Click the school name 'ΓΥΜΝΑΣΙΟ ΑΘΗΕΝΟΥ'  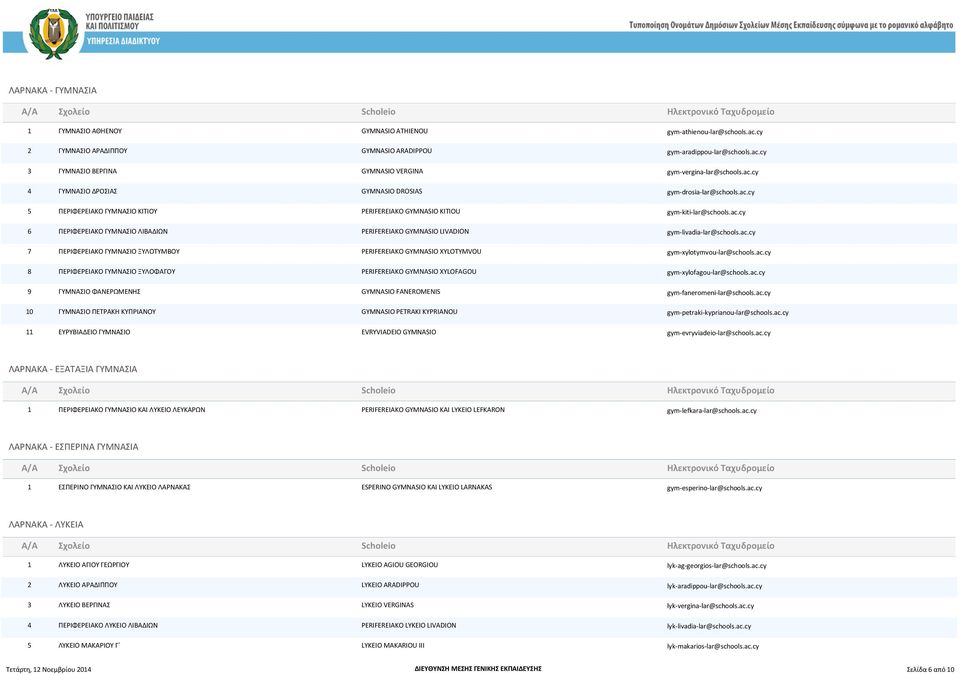[90, 131]
